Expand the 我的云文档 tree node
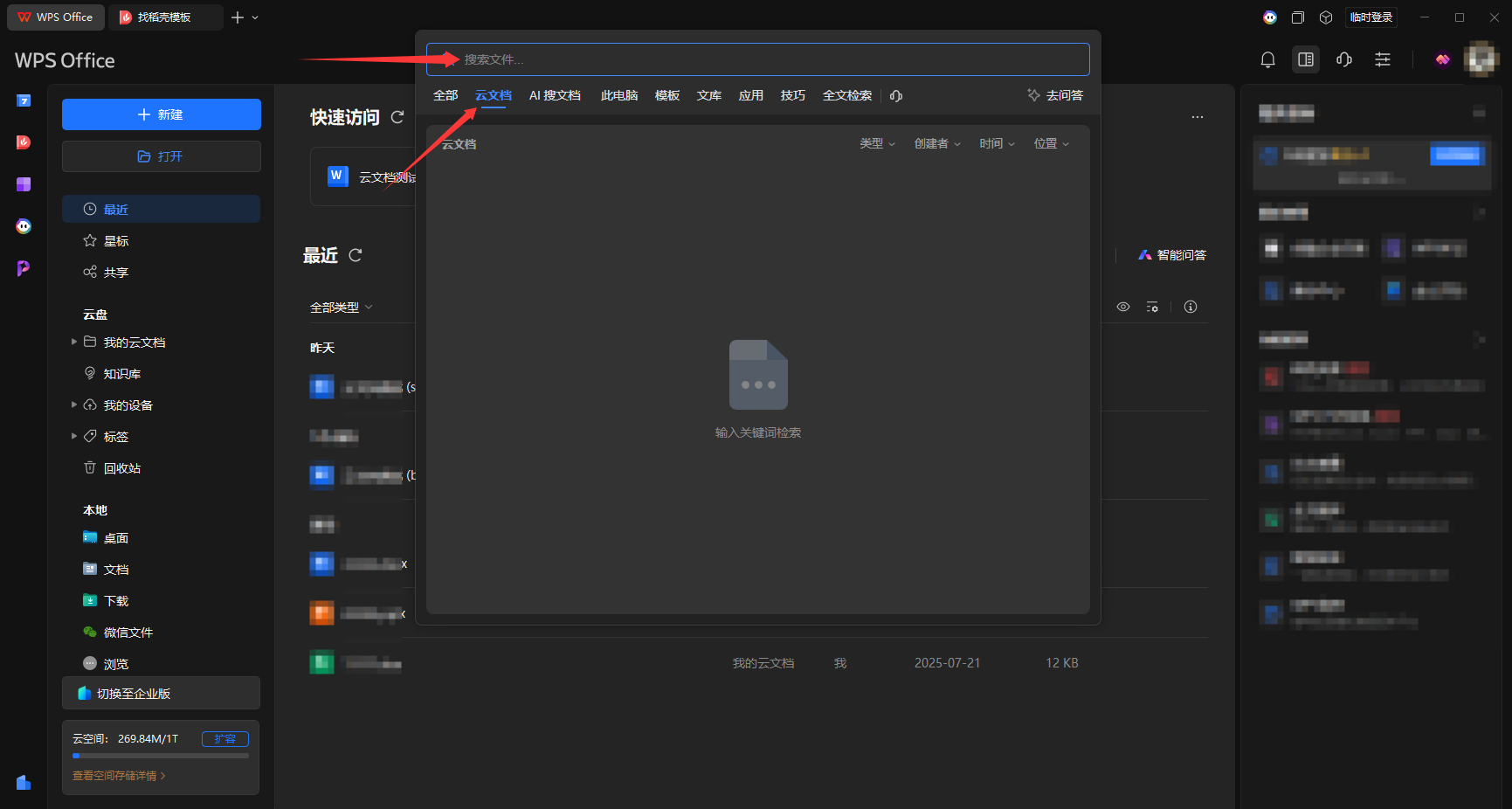Image resolution: width=1512 pixels, height=809 pixels. click(x=74, y=342)
